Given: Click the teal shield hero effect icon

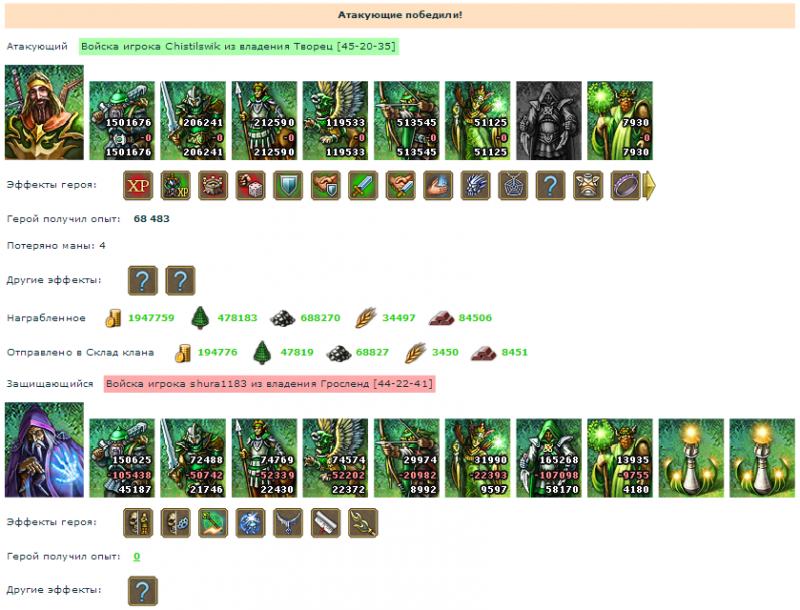Looking at the screenshot, I should [x=288, y=185].
